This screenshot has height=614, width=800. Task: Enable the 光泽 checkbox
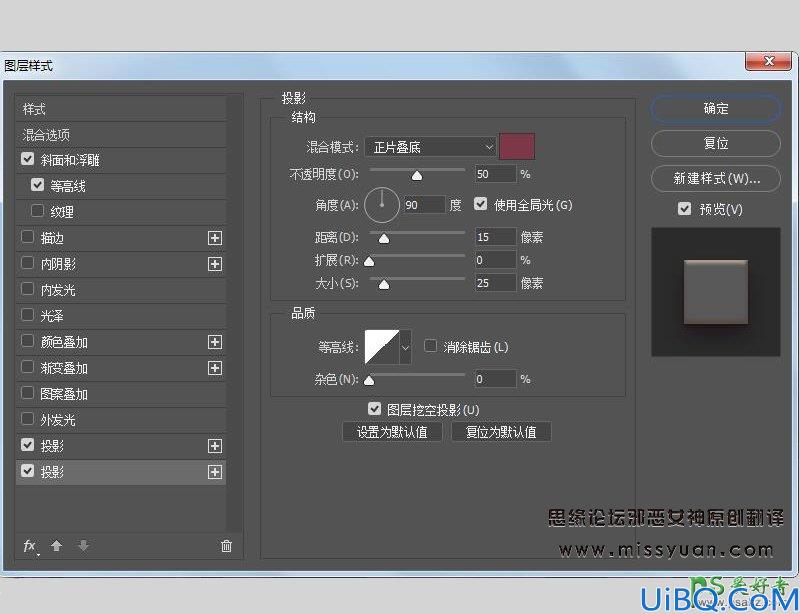28,315
